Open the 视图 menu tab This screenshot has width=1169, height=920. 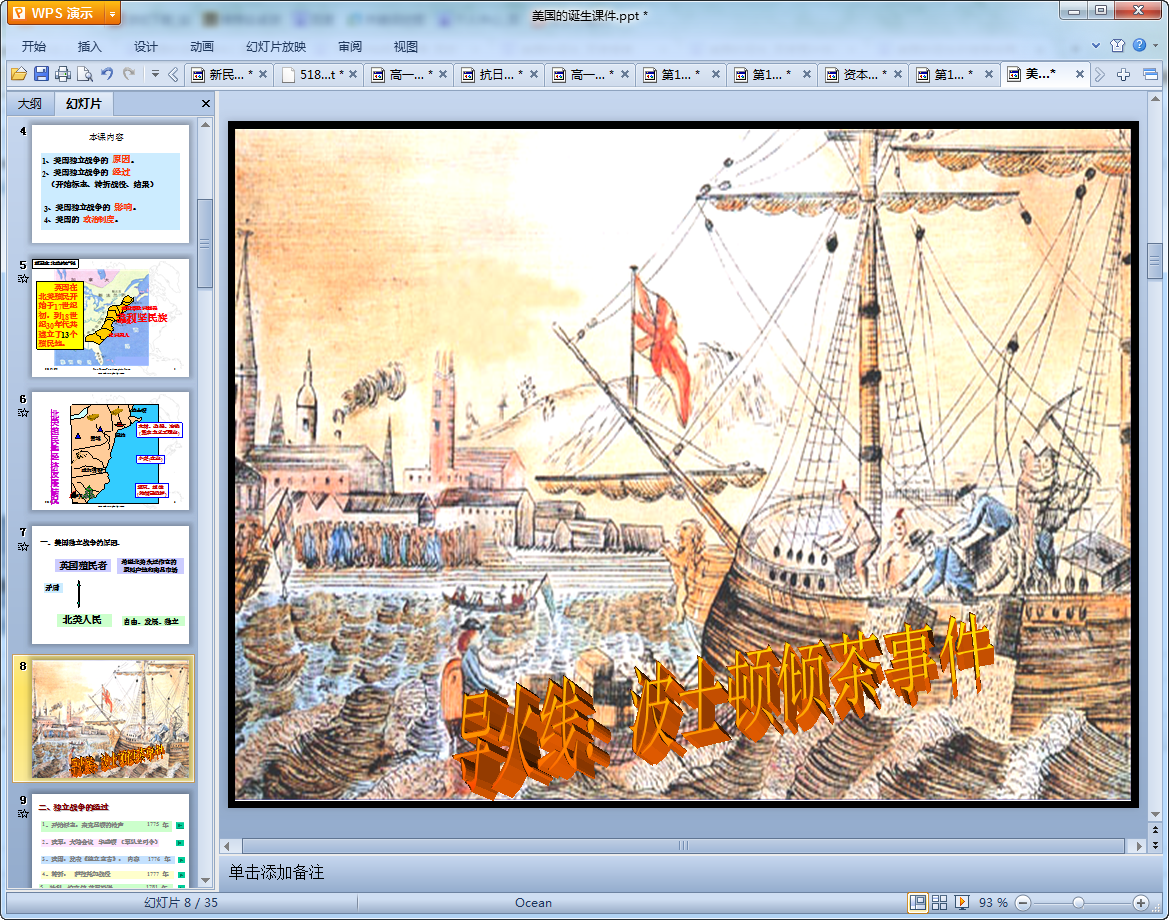[406, 46]
